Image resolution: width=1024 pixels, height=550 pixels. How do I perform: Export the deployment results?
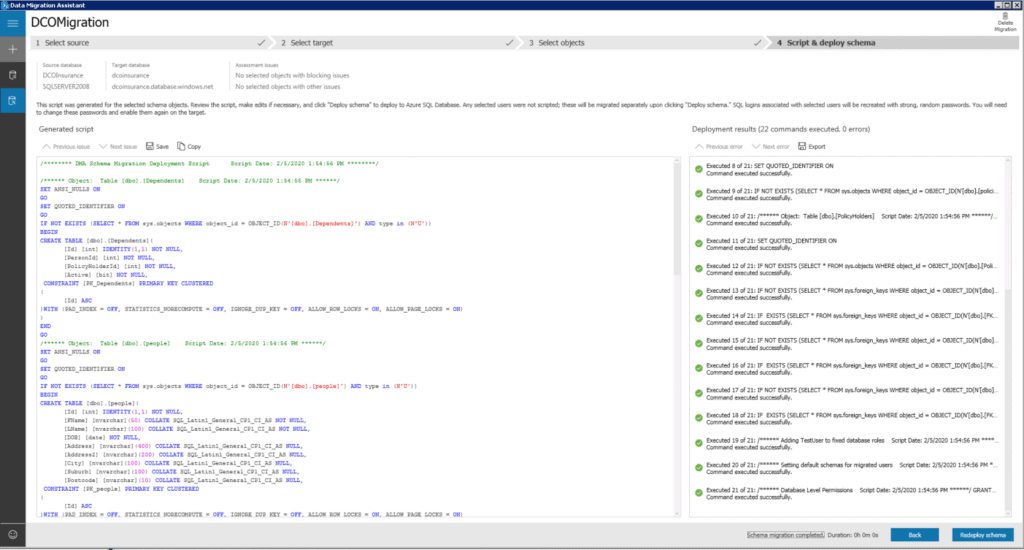click(812, 146)
